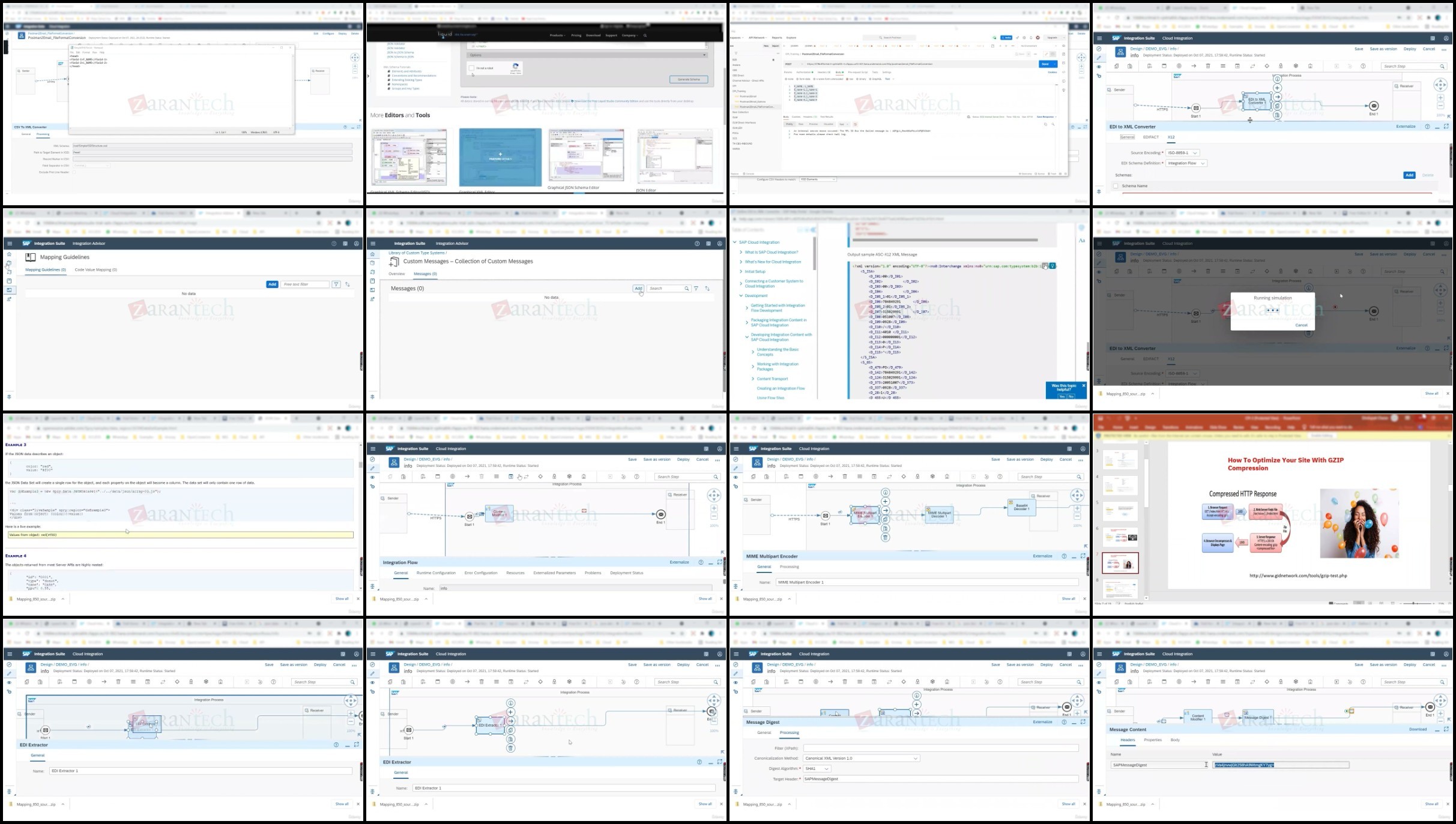Screen dimensions: 1456x824
Task: Click the lightbulb icon on XML code sample
Action: tap(1053, 266)
